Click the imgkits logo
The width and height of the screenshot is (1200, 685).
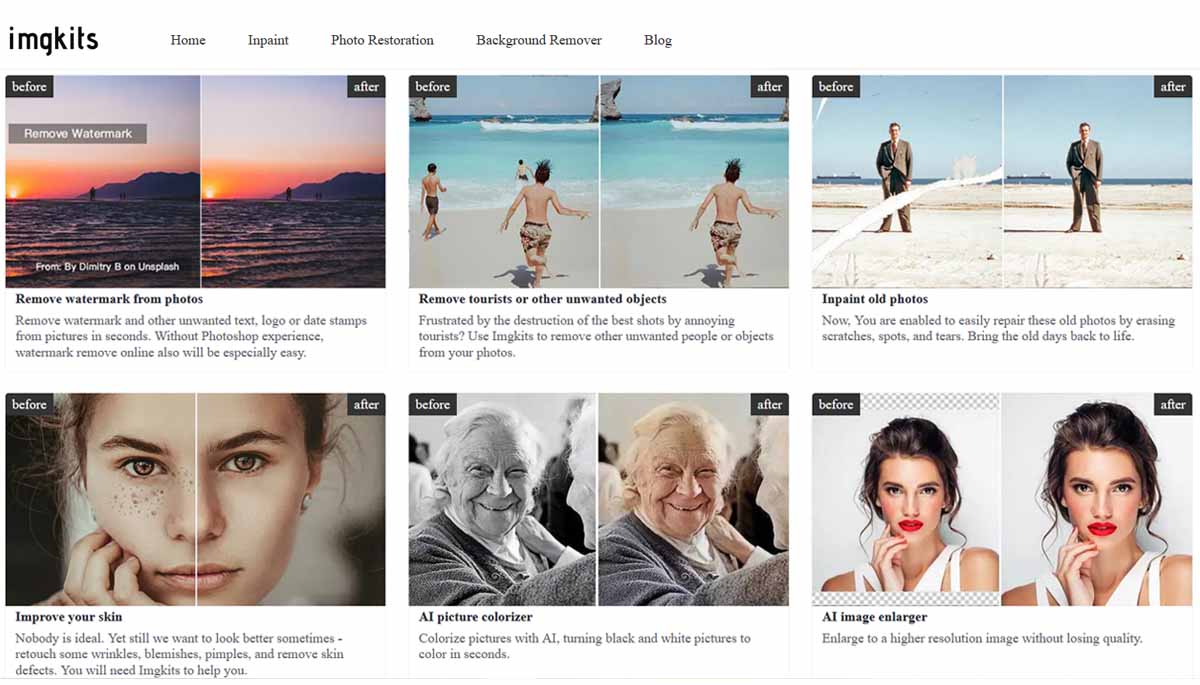pos(53,40)
